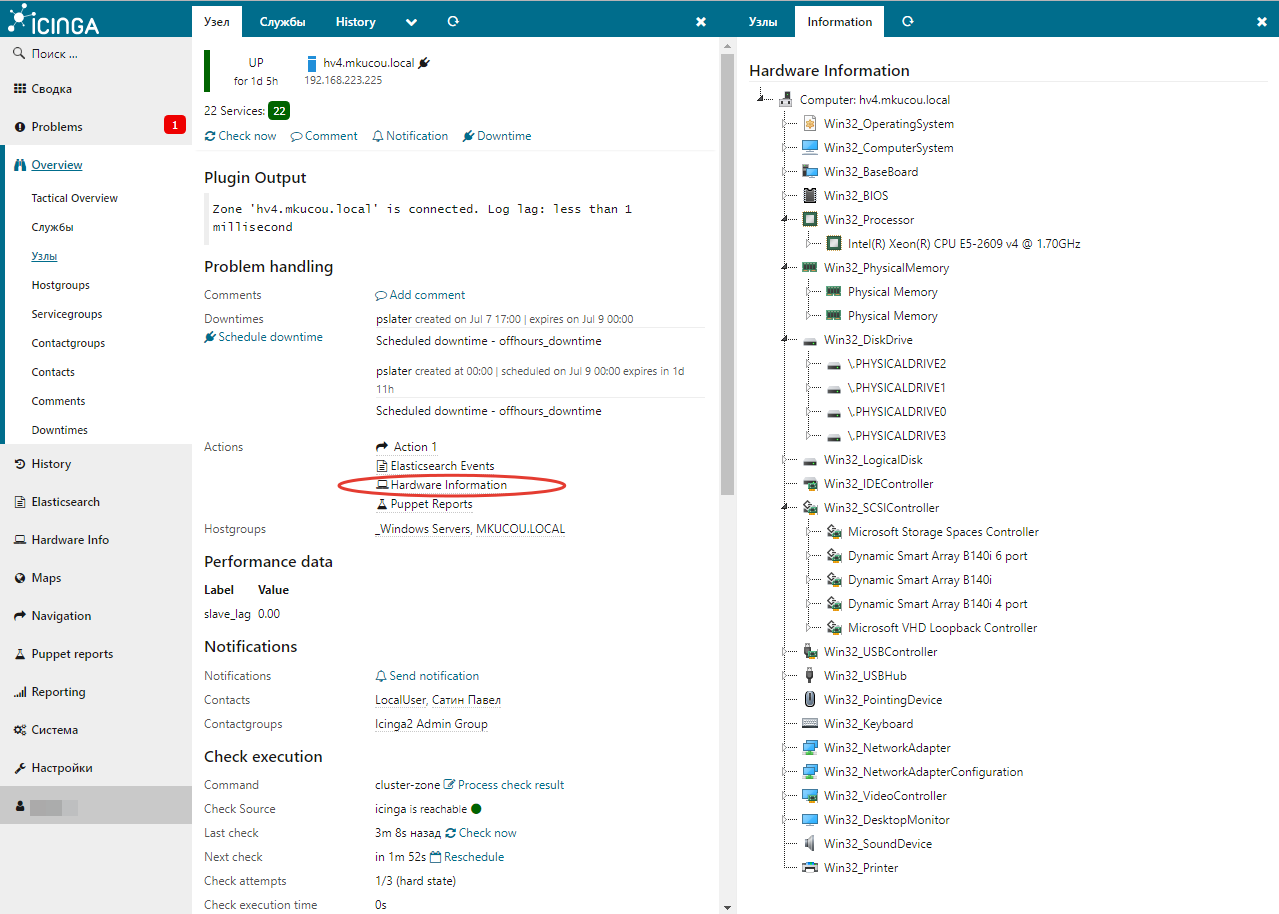Open the tab dropdown chevron after History
1279x914 pixels.
(x=412, y=22)
